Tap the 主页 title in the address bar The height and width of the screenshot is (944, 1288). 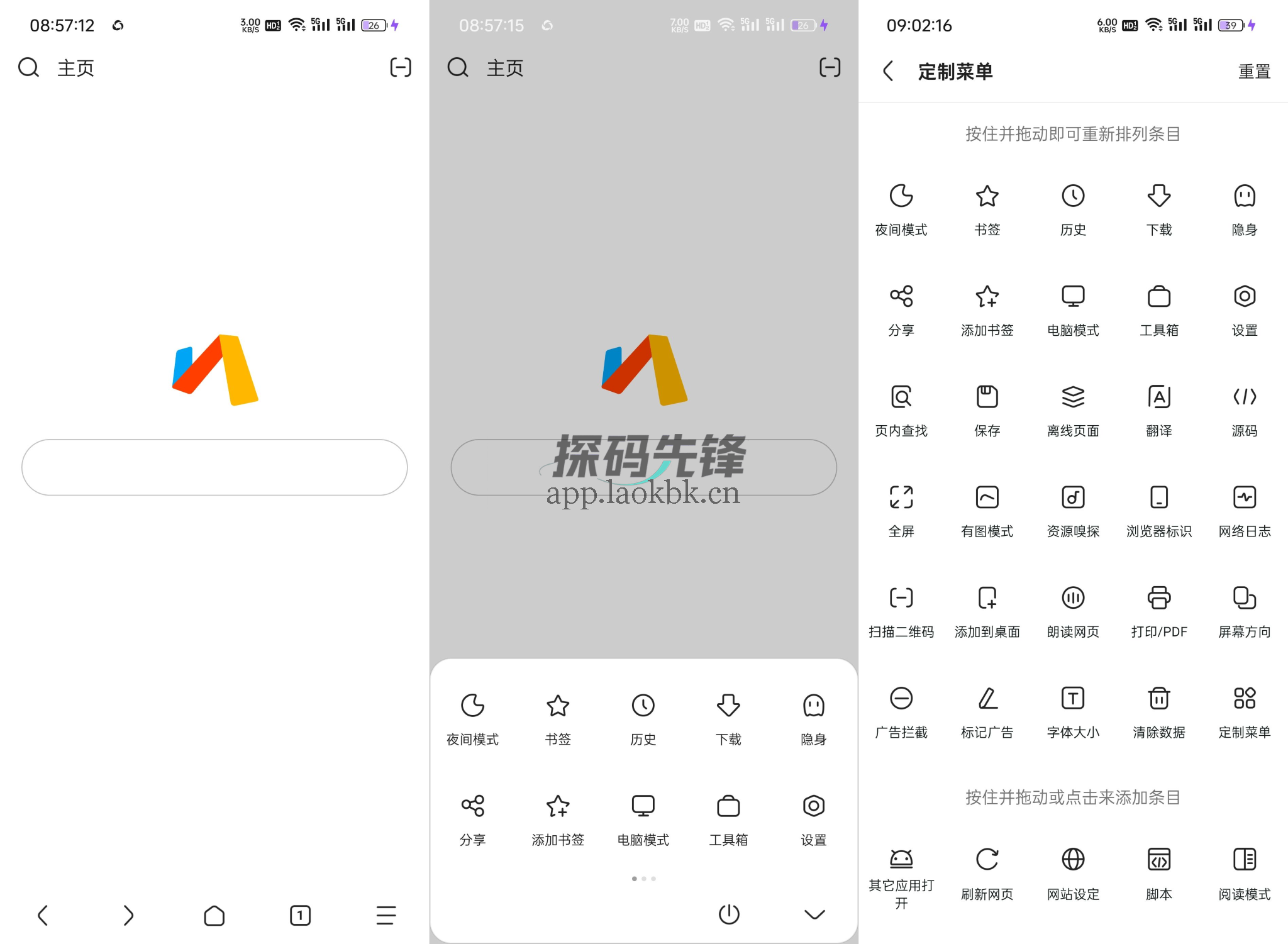(x=75, y=67)
